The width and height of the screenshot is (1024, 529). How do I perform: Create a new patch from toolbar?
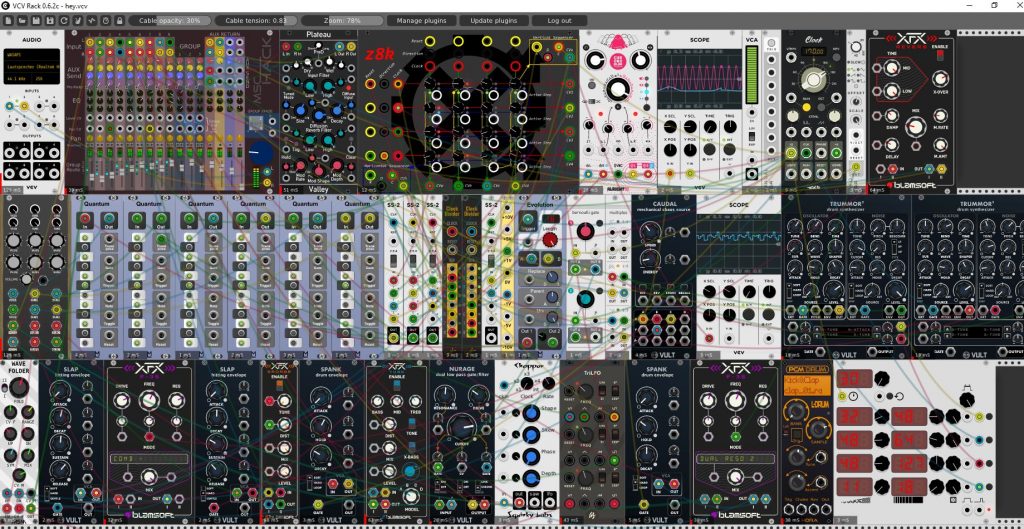coord(8,20)
